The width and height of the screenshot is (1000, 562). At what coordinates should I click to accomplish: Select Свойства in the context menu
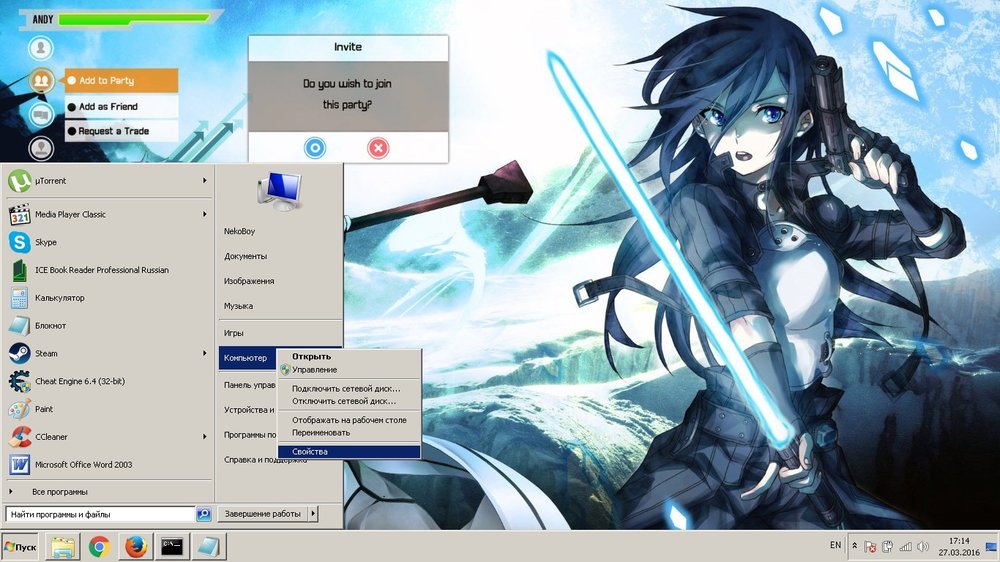348,452
